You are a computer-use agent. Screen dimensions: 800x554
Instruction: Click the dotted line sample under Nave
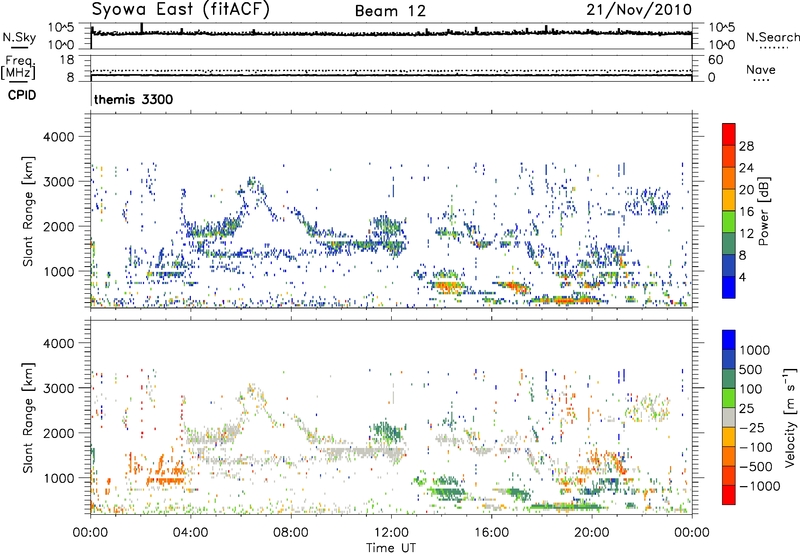pos(762,81)
